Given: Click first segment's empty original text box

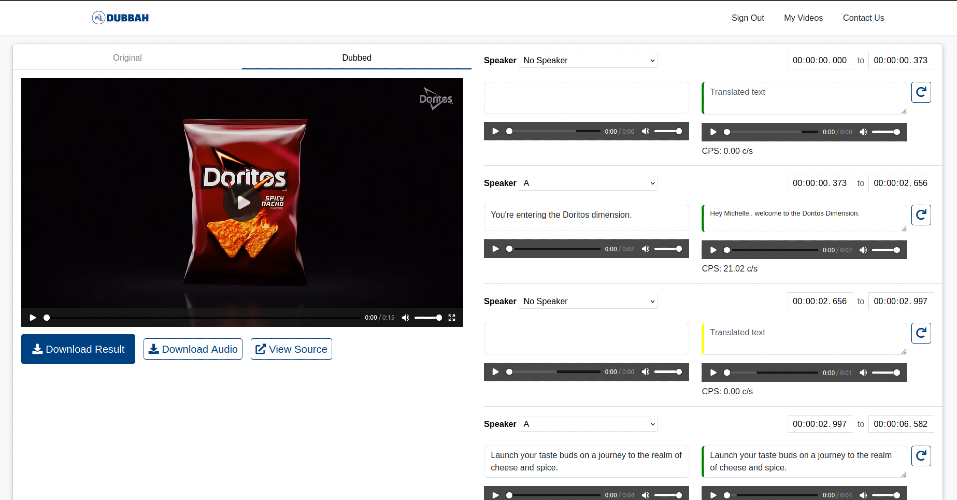Looking at the screenshot, I should click(x=586, y=98).
